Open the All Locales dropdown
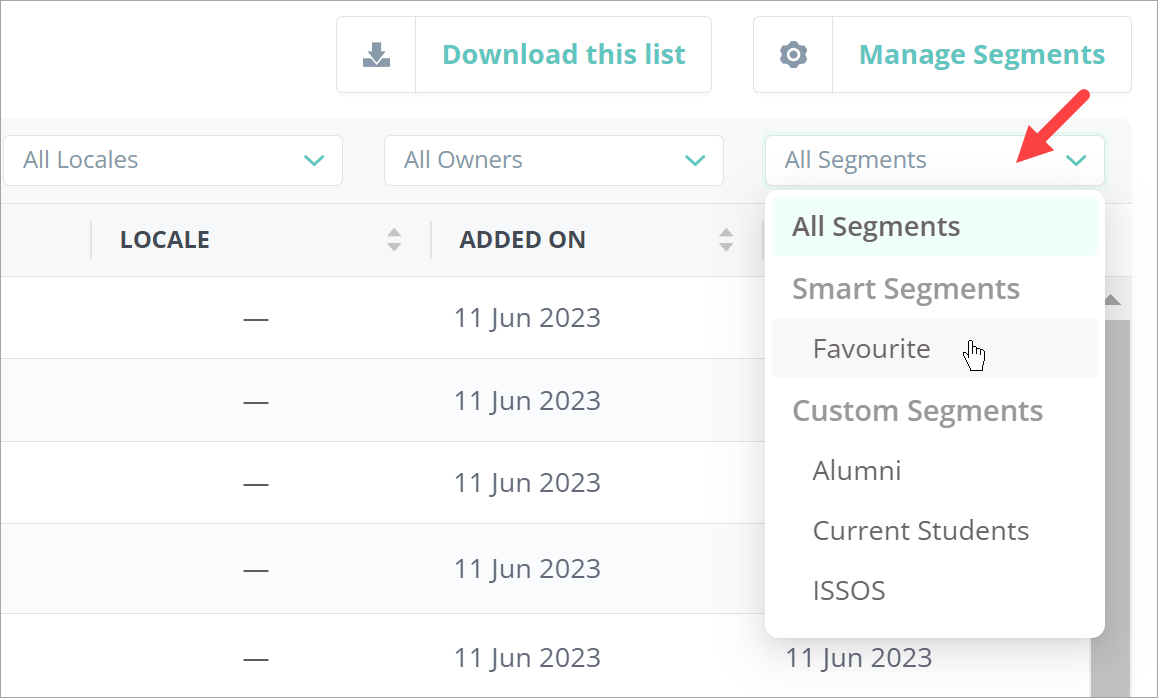The height and width of the screenshot is (698, 1158). [x=172, y=160]
